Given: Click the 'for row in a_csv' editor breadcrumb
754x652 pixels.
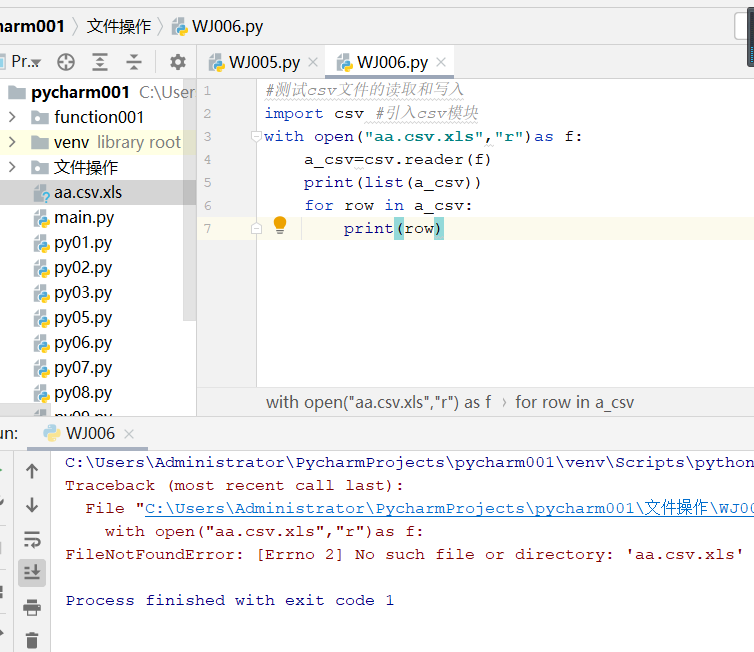Looking at the screenshot, I should (575, 402).
